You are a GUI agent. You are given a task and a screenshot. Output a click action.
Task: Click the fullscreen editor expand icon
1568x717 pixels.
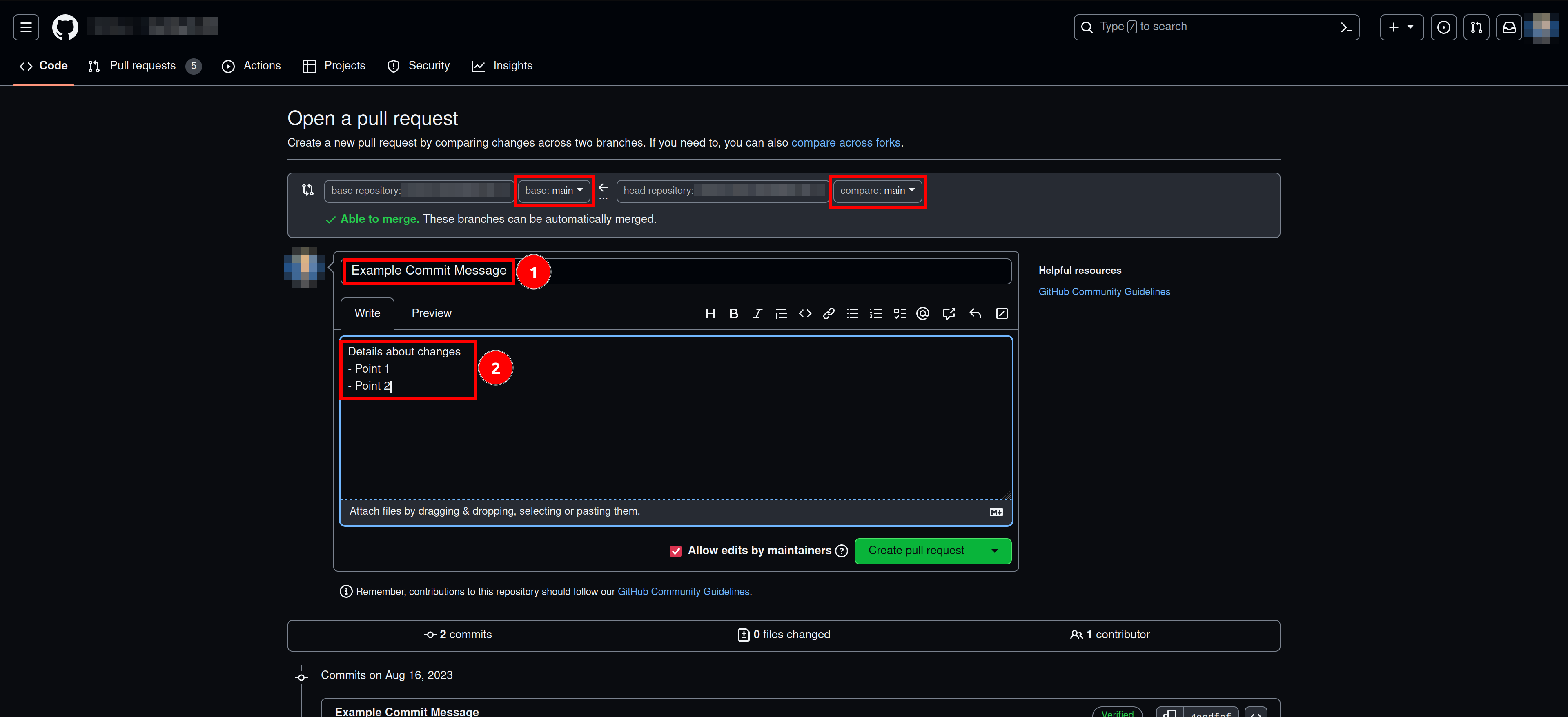1002,313
